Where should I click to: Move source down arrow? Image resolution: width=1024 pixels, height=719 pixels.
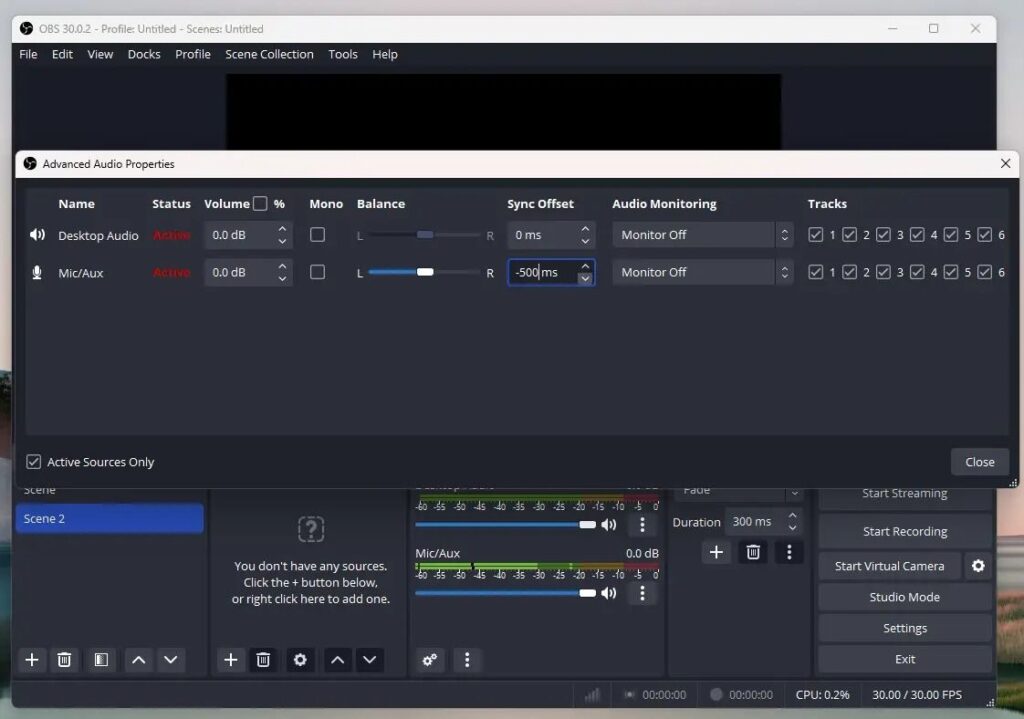370,660
